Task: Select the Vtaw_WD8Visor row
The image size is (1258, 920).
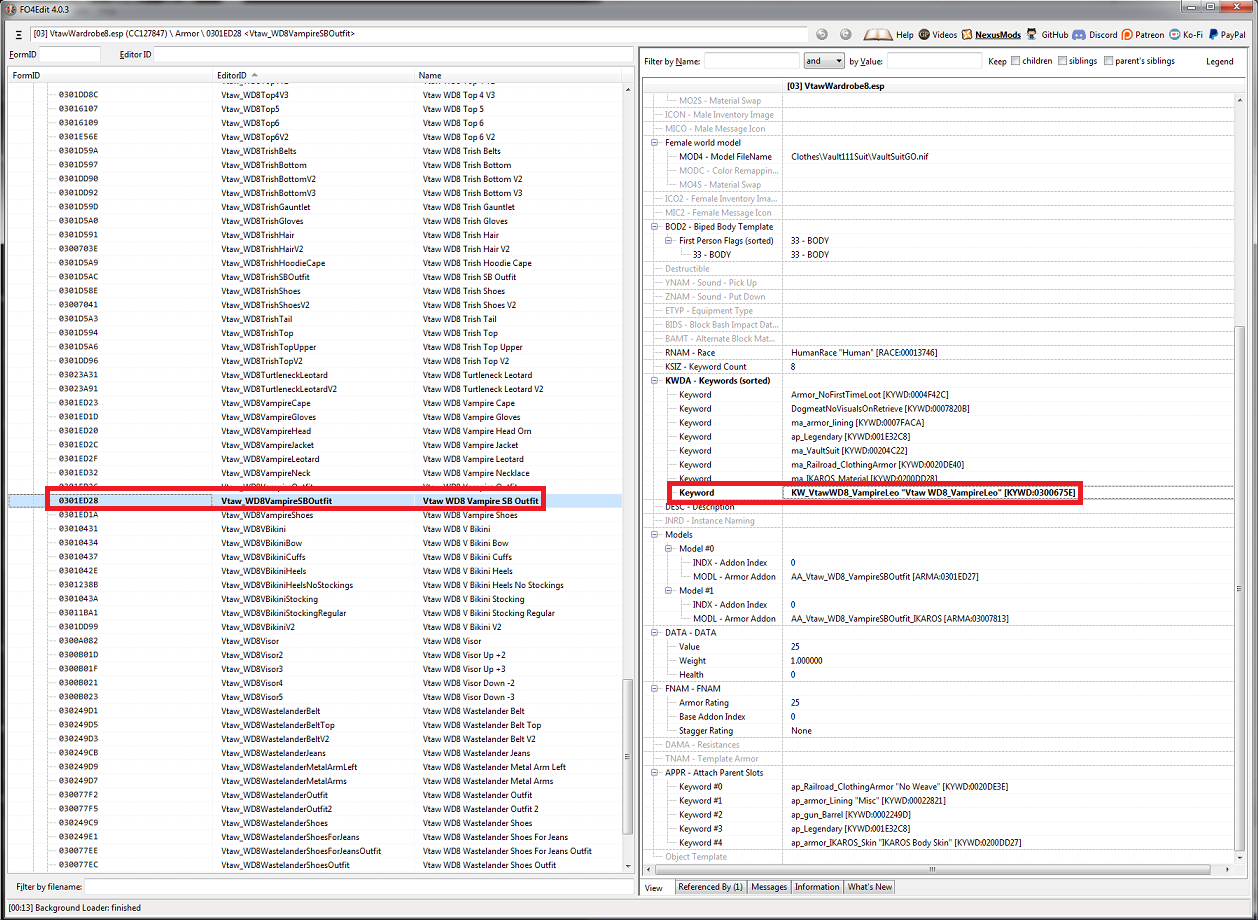Action: click(x=314, y=641)
